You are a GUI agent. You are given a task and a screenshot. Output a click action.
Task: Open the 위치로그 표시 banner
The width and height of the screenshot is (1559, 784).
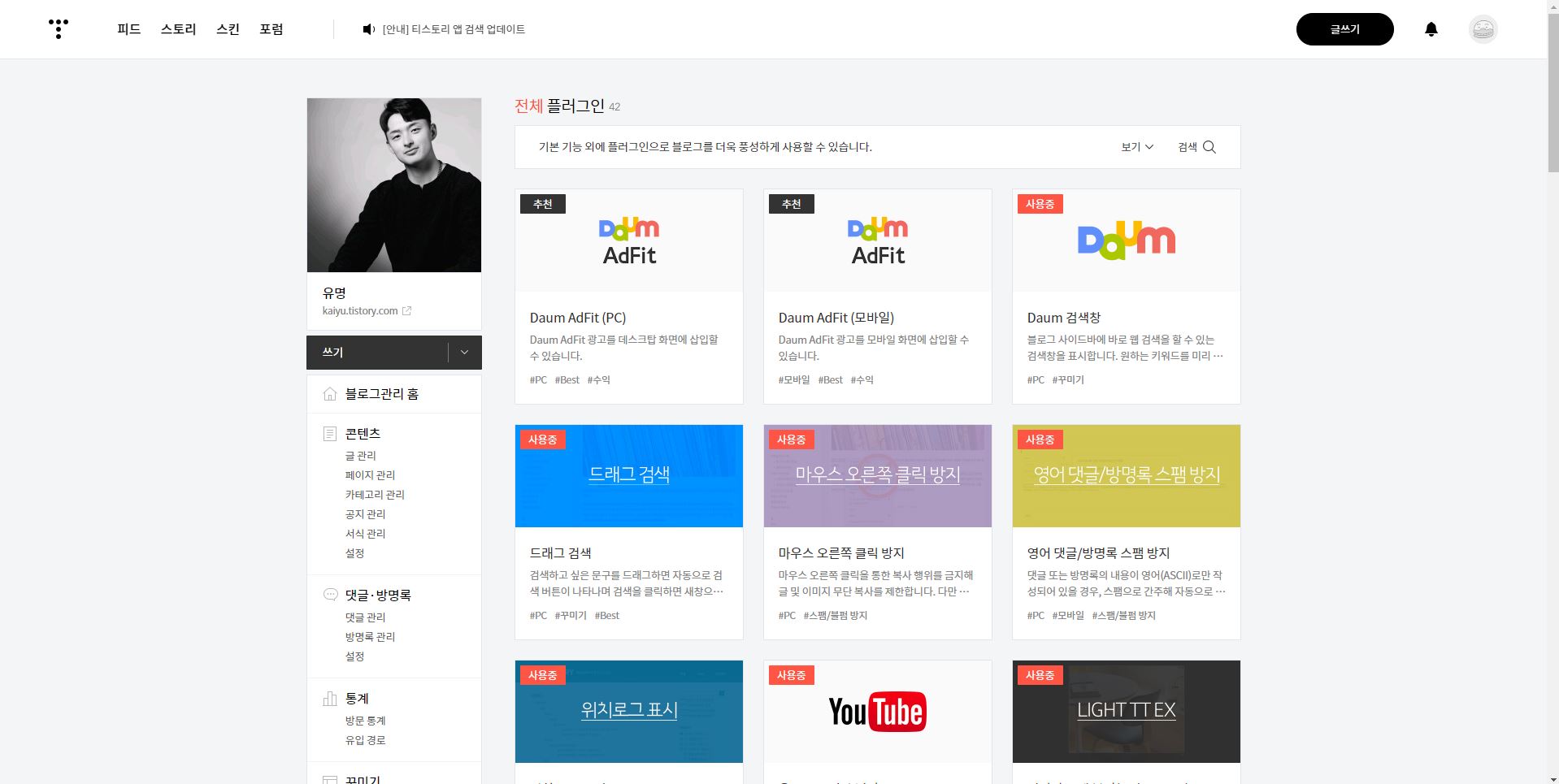[629, 712]
